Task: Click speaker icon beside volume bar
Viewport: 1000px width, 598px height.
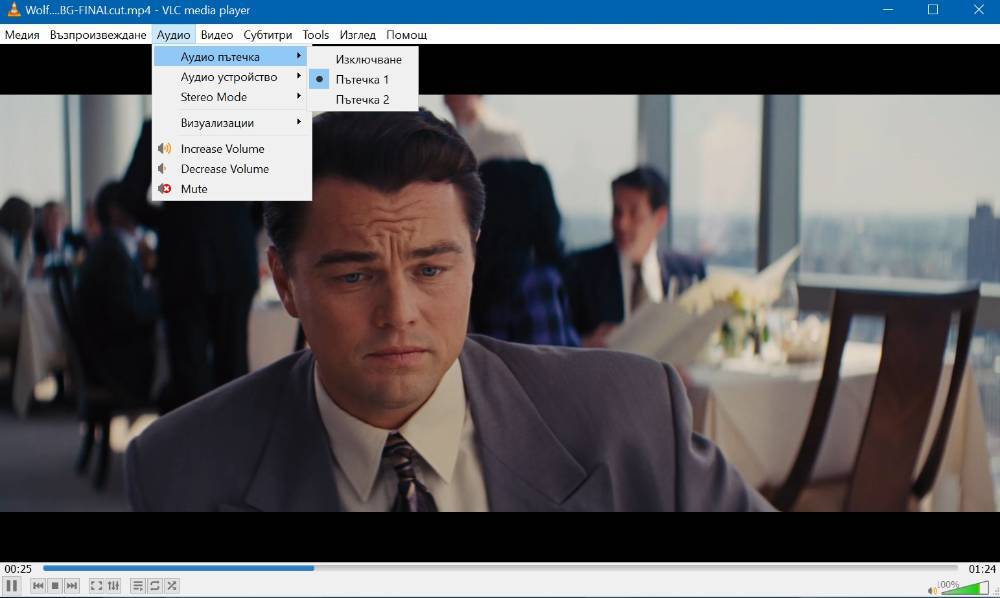Action: (x=932, y=590)
